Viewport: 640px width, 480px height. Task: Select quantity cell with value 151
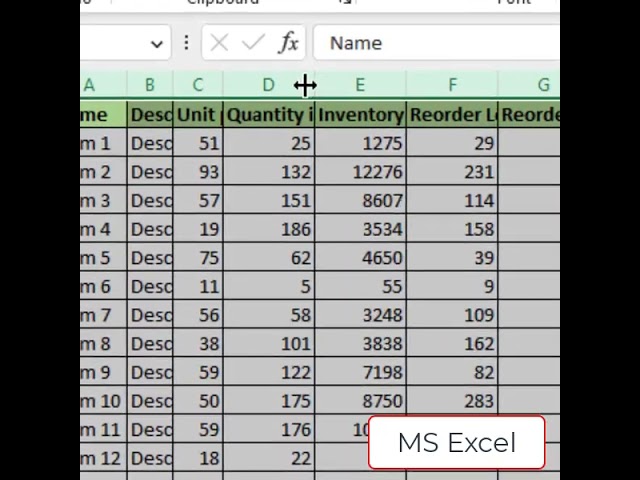tap(269, 200)
